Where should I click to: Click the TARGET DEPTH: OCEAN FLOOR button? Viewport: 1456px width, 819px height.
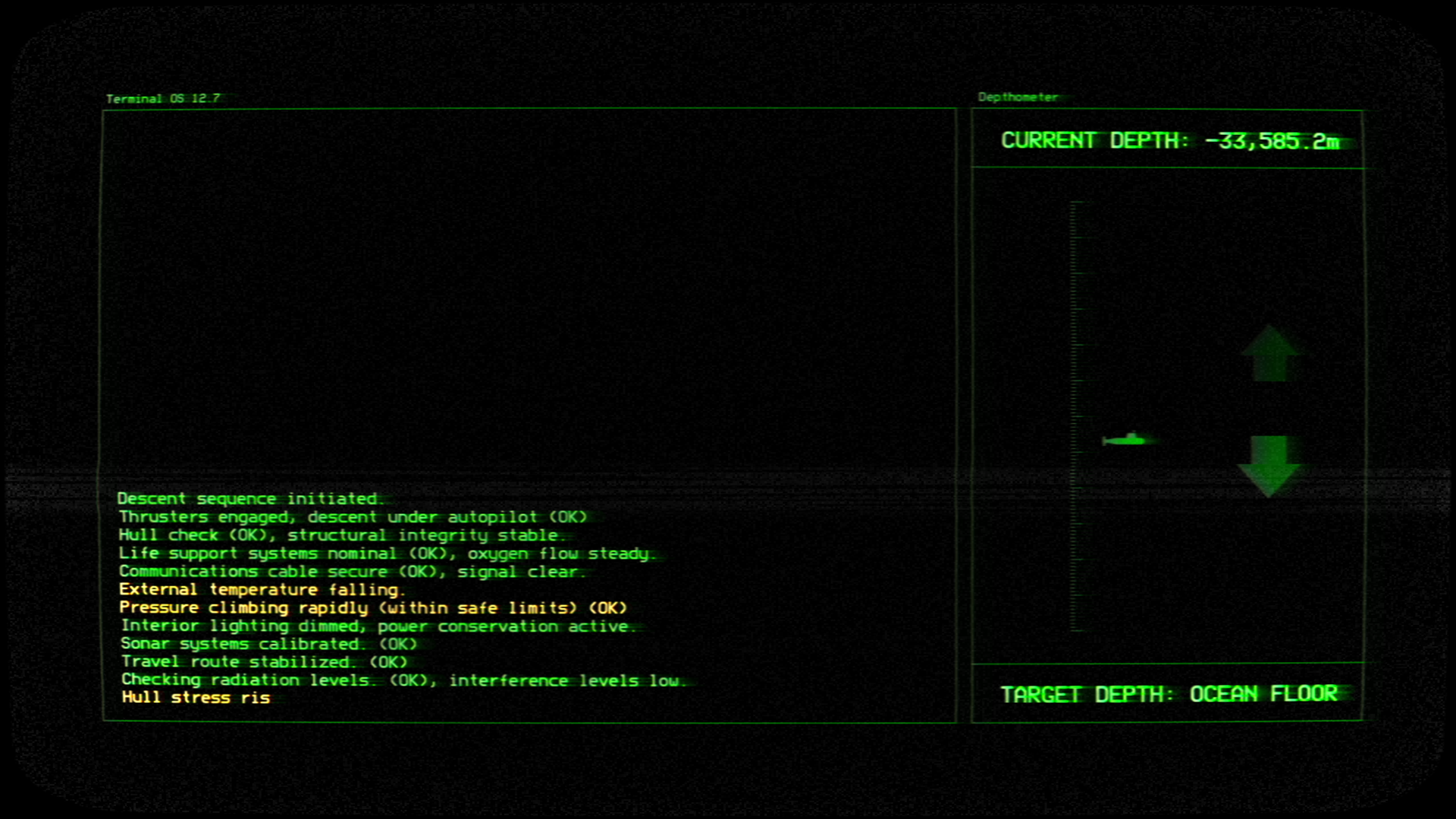1171,693
